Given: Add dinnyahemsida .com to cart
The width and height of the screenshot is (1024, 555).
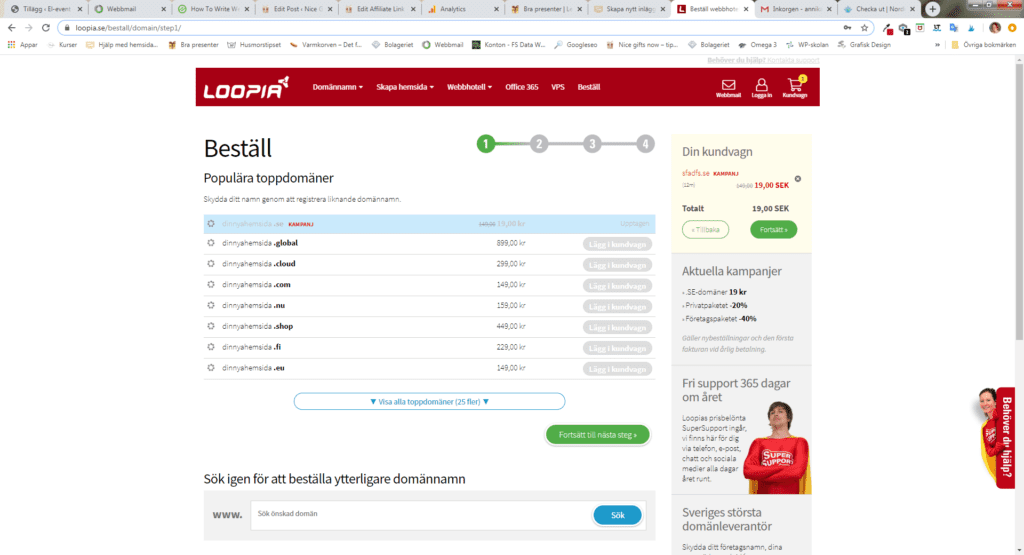Looking at the screenshot, I should (x=617, y=286).
